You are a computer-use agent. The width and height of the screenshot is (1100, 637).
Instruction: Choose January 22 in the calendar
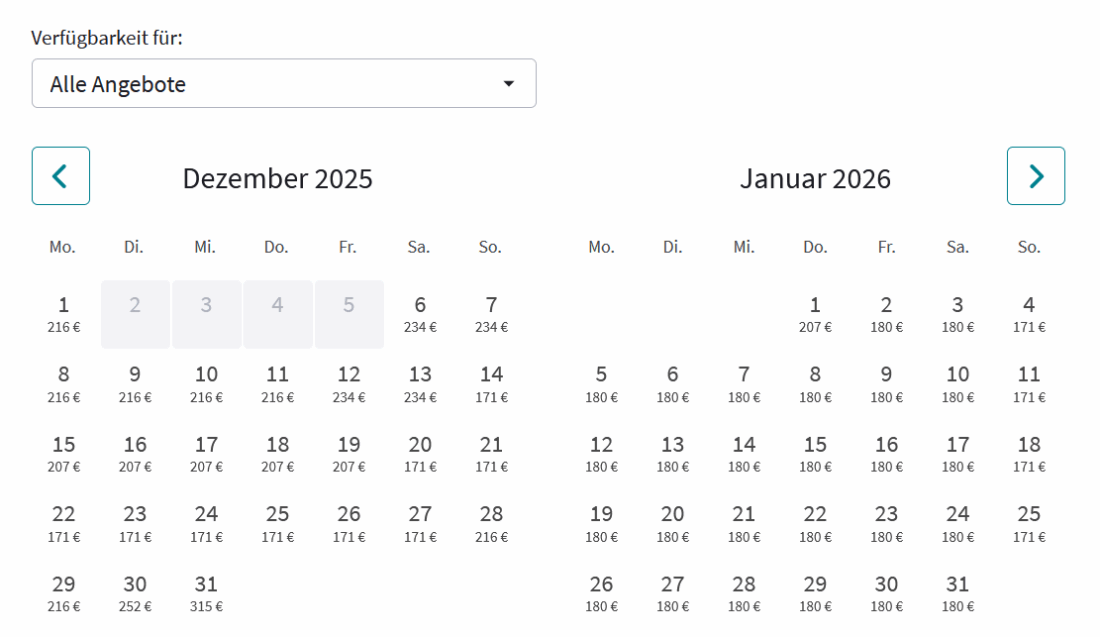pos(815,524)
